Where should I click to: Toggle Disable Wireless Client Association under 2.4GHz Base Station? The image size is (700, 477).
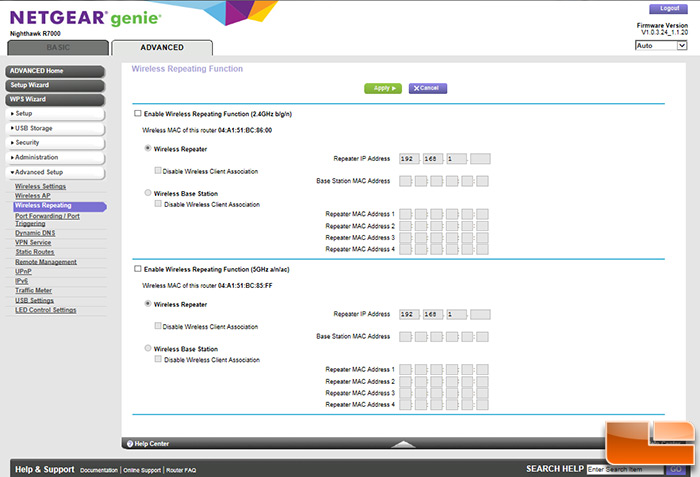[158, 204]
